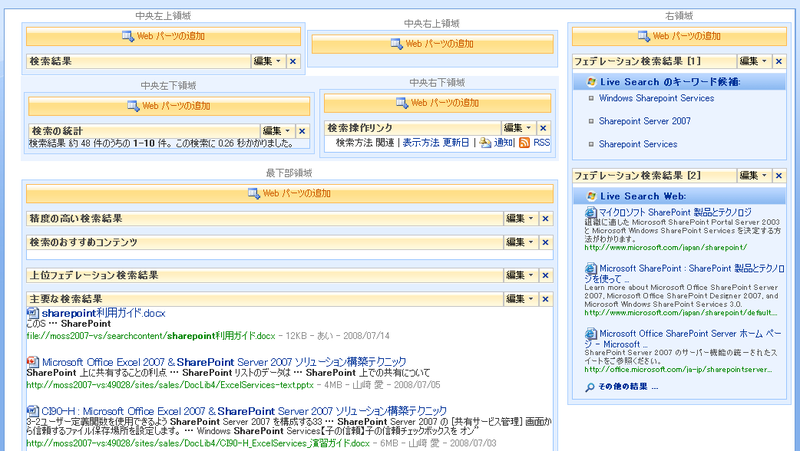
Task: Click the magnifier icon beside その他の結果
Action: 590,387
